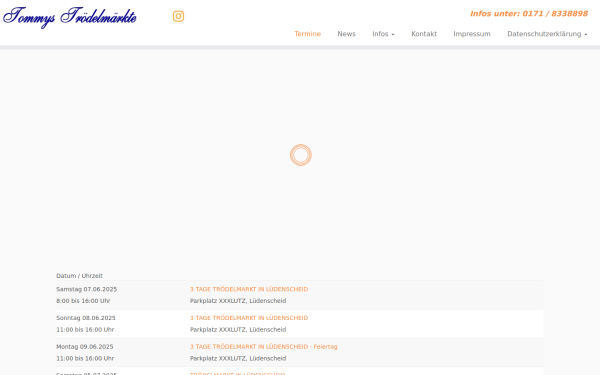Open Samstag 07.06.2025 Trödelmarkt link

249,289
